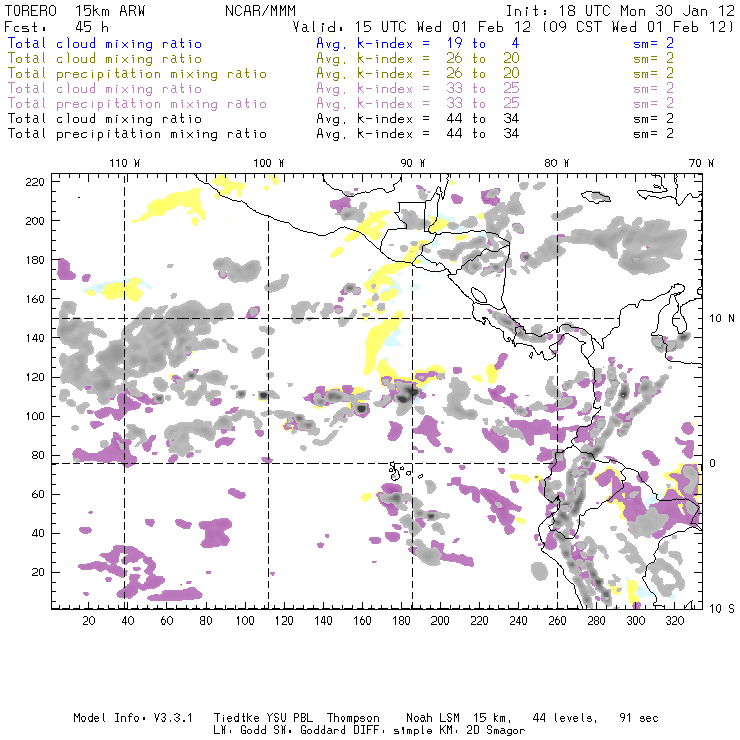Viewport: 740px width, 740px height.
Task: Click the 180 tick on the vertical axis
Action: point(35,260)
